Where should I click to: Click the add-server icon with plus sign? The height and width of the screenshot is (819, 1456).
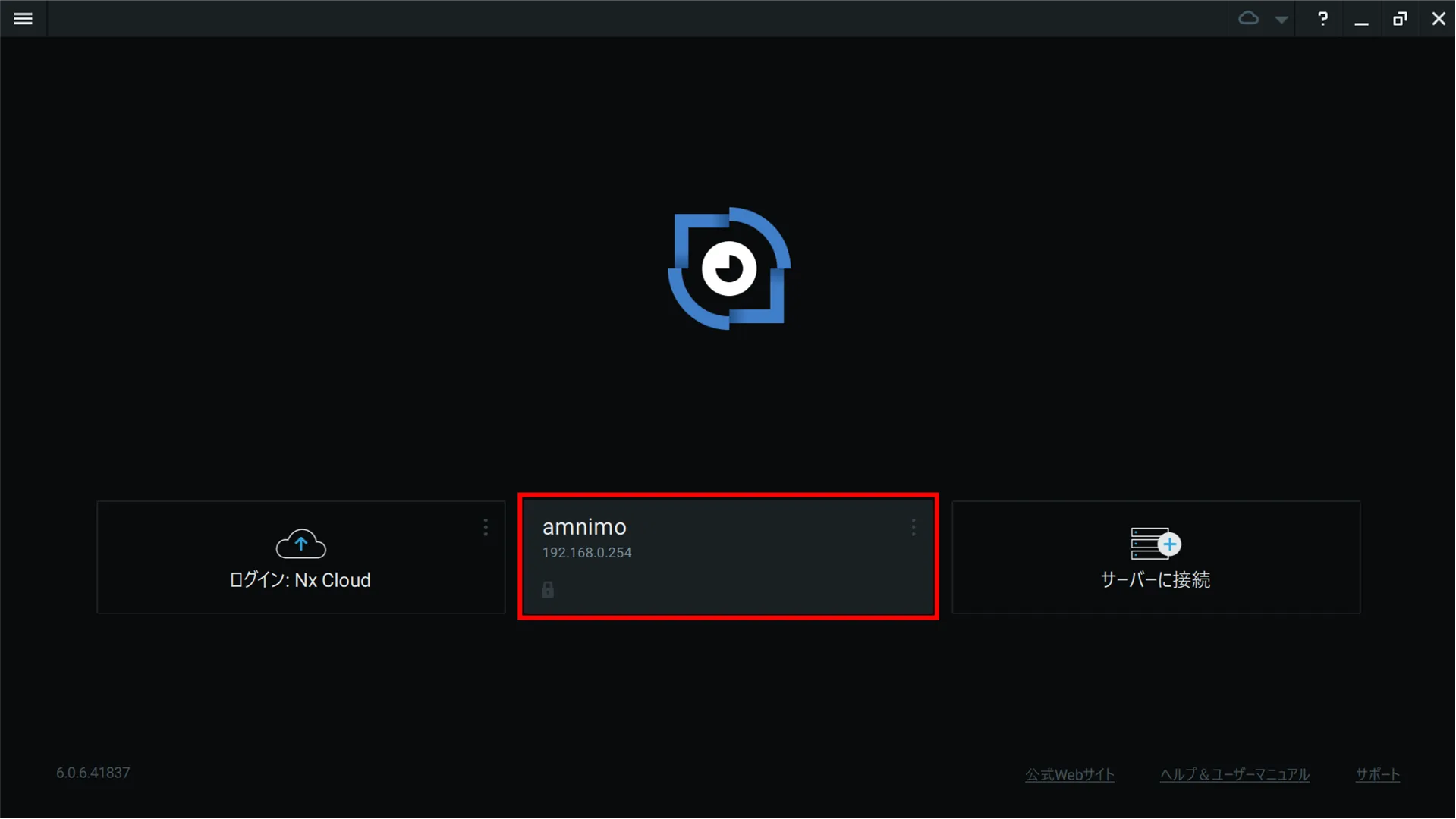(x=1155, y=544)
